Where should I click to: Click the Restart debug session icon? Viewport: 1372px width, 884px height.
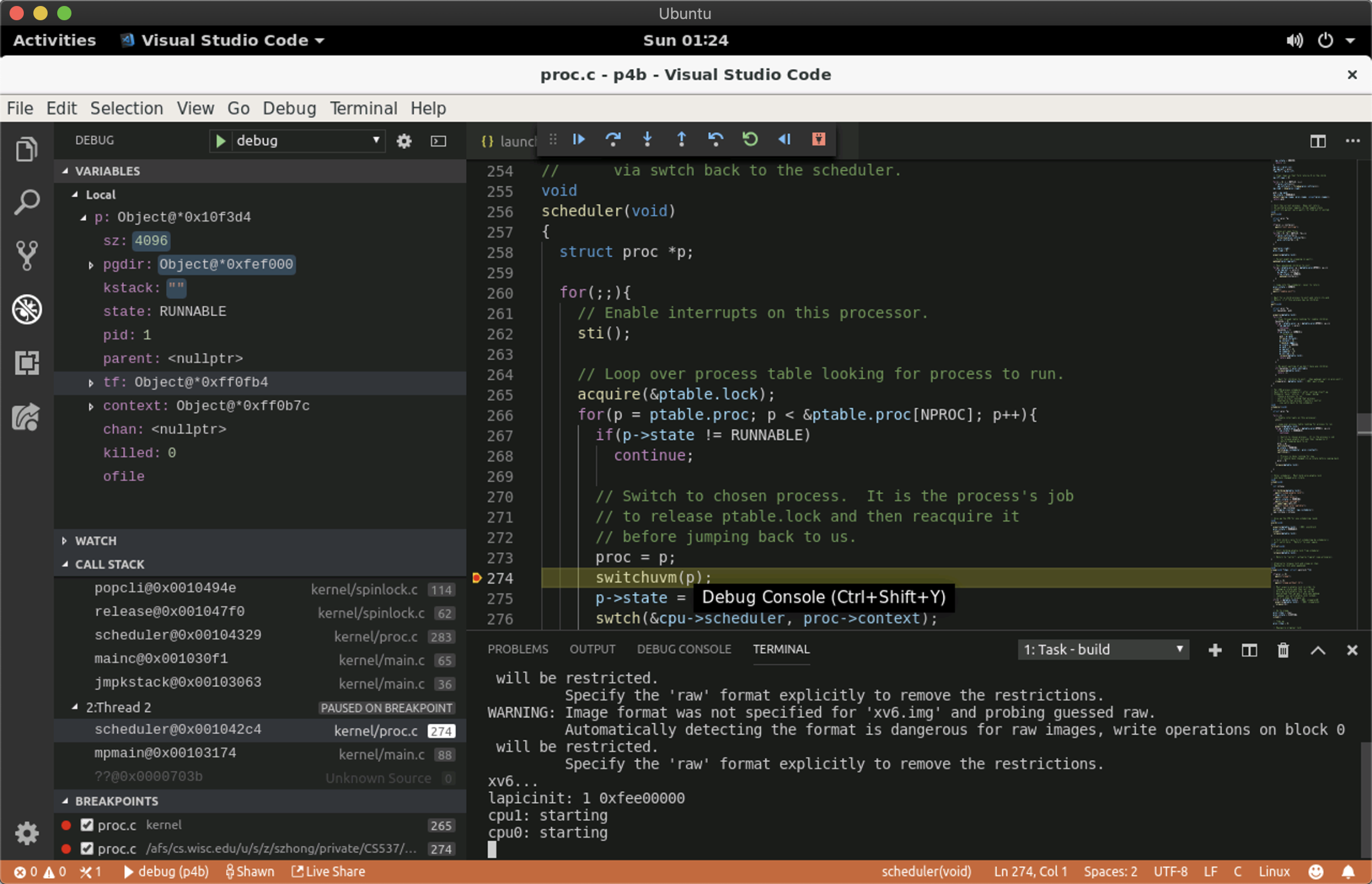[x=750, y=139]
